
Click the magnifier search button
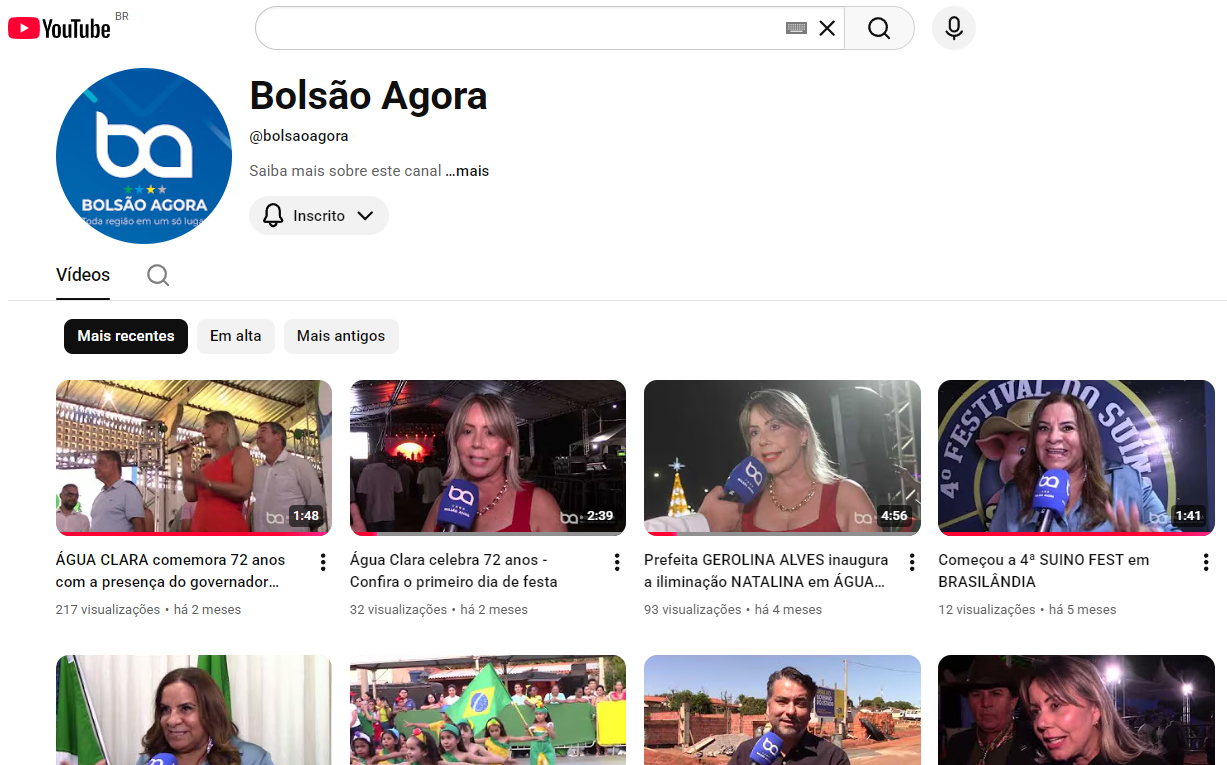(x=879, y=28)
